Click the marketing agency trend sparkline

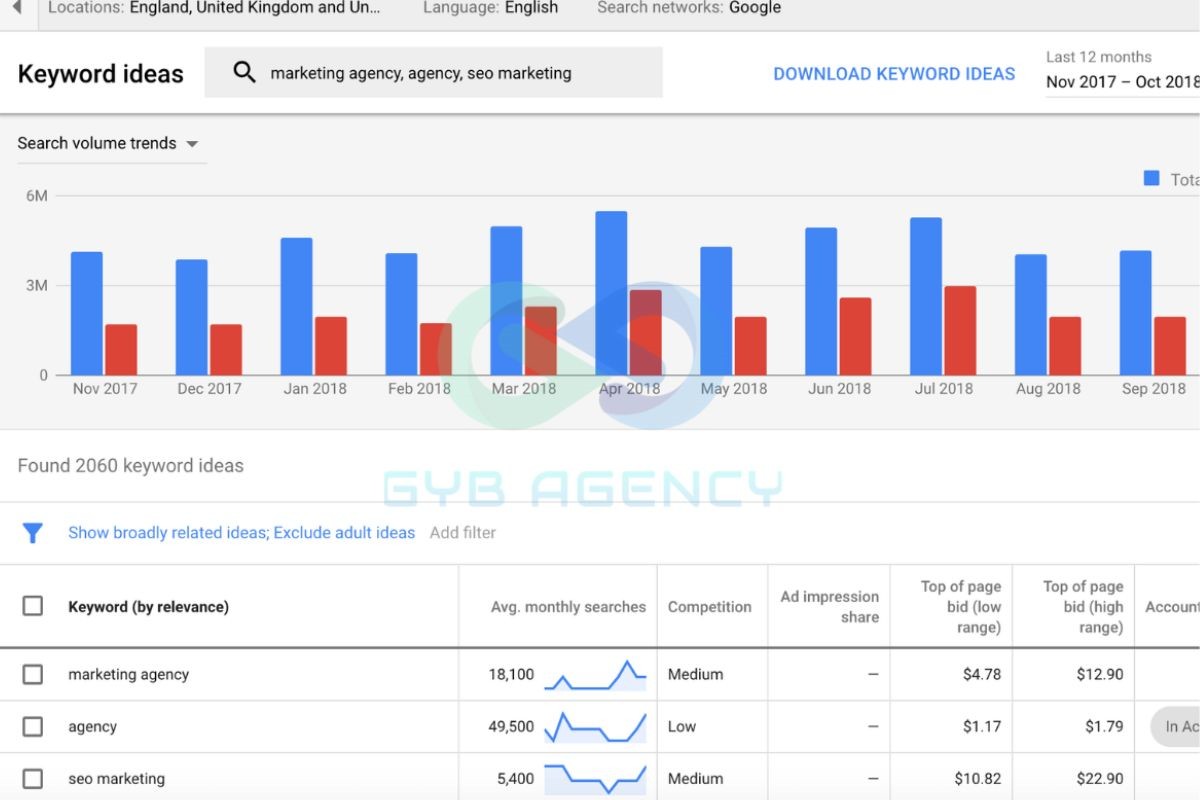pos(595,675)
